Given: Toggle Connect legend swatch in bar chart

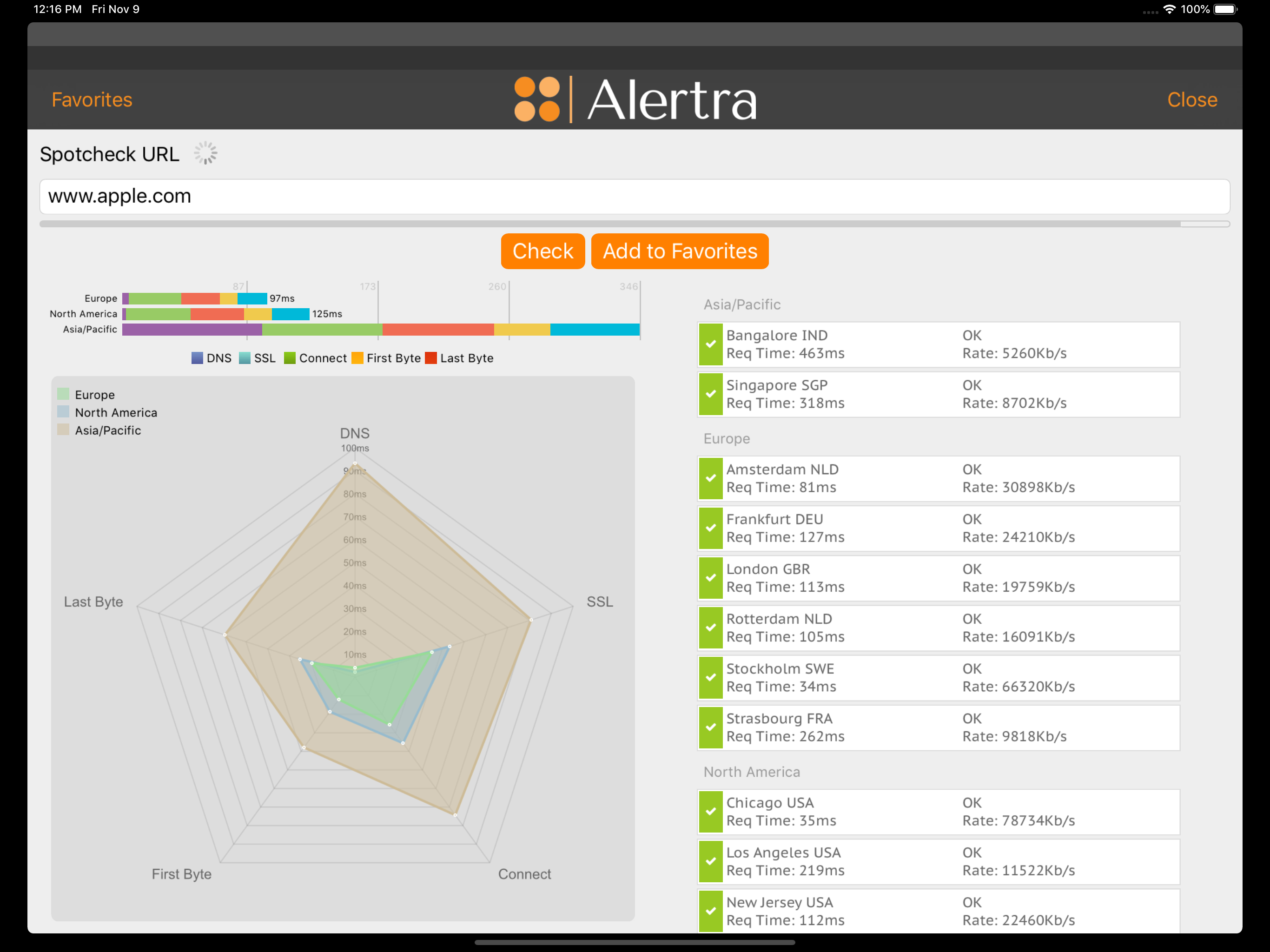Looking at the screenshot, I should pyautogui.click(x=289, y=358).
